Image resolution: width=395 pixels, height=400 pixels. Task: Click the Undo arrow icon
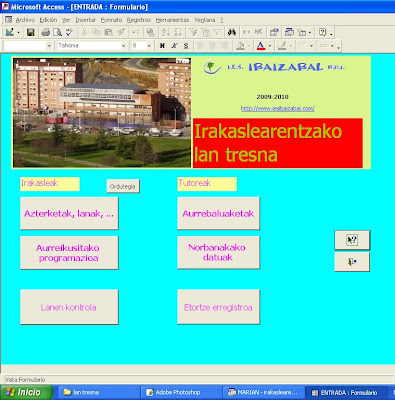tap(136, 32)
